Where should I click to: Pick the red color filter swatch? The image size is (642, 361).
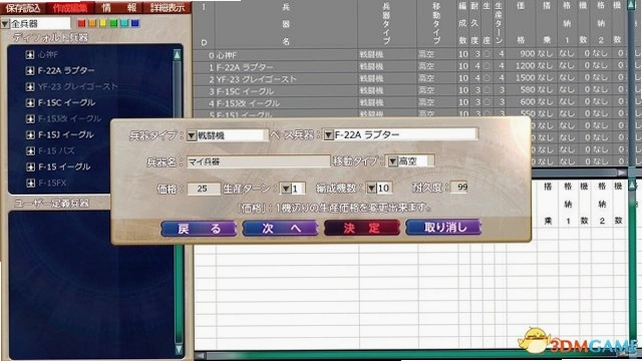[x=81, y=23]
